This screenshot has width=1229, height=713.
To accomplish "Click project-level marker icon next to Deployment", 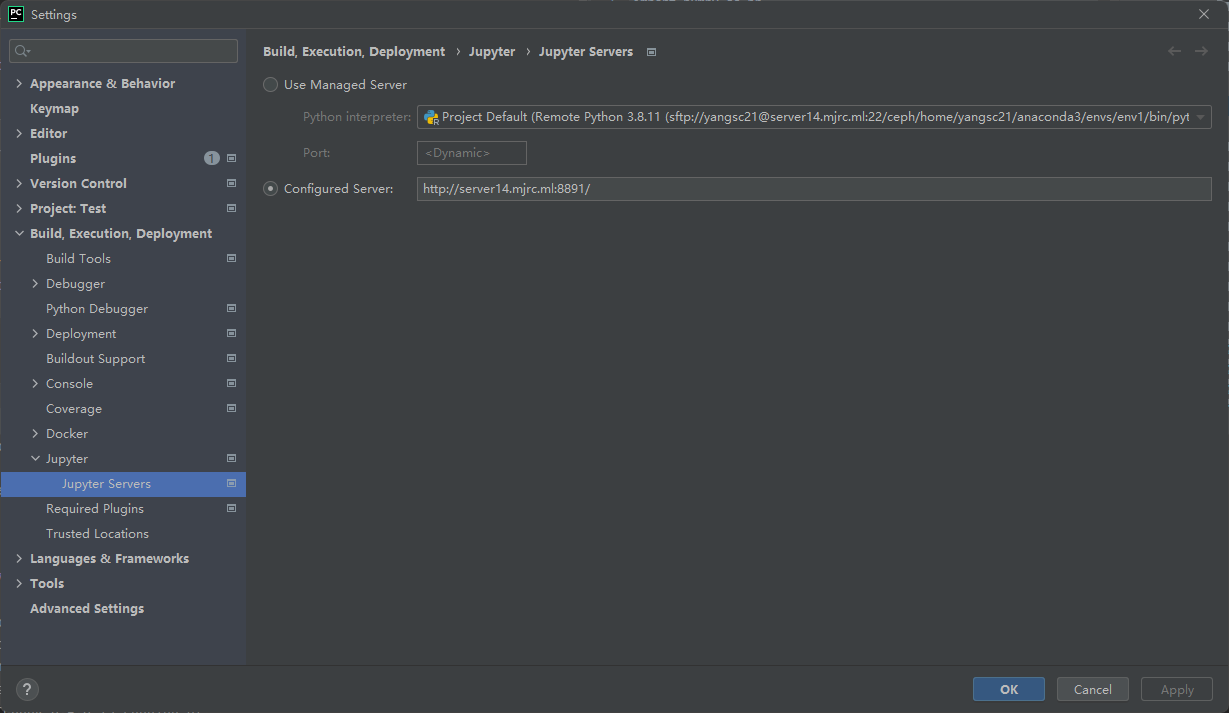I will click(232, 333).
